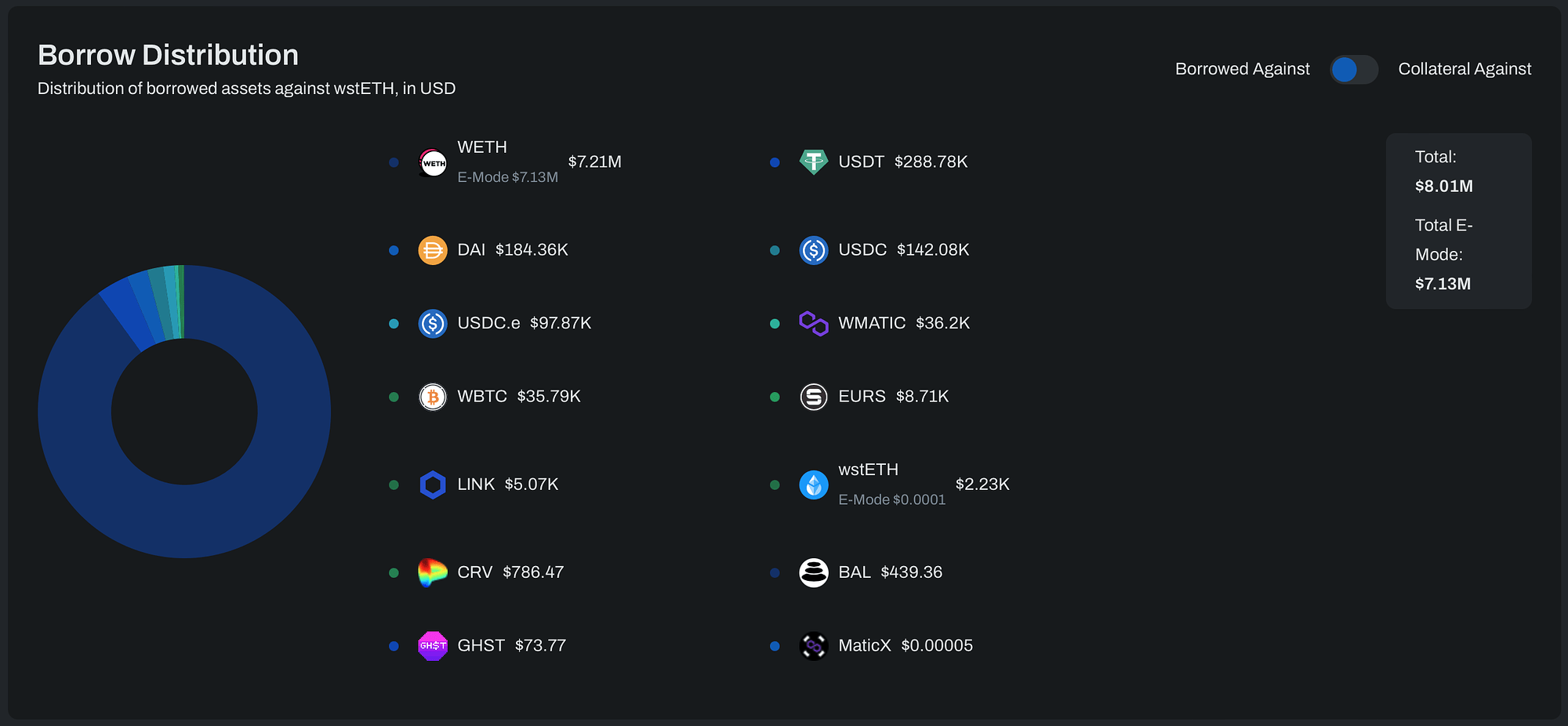The image size is (1568, 726).
Task: Click the EURS token icon
Action: tap(813, 397)
